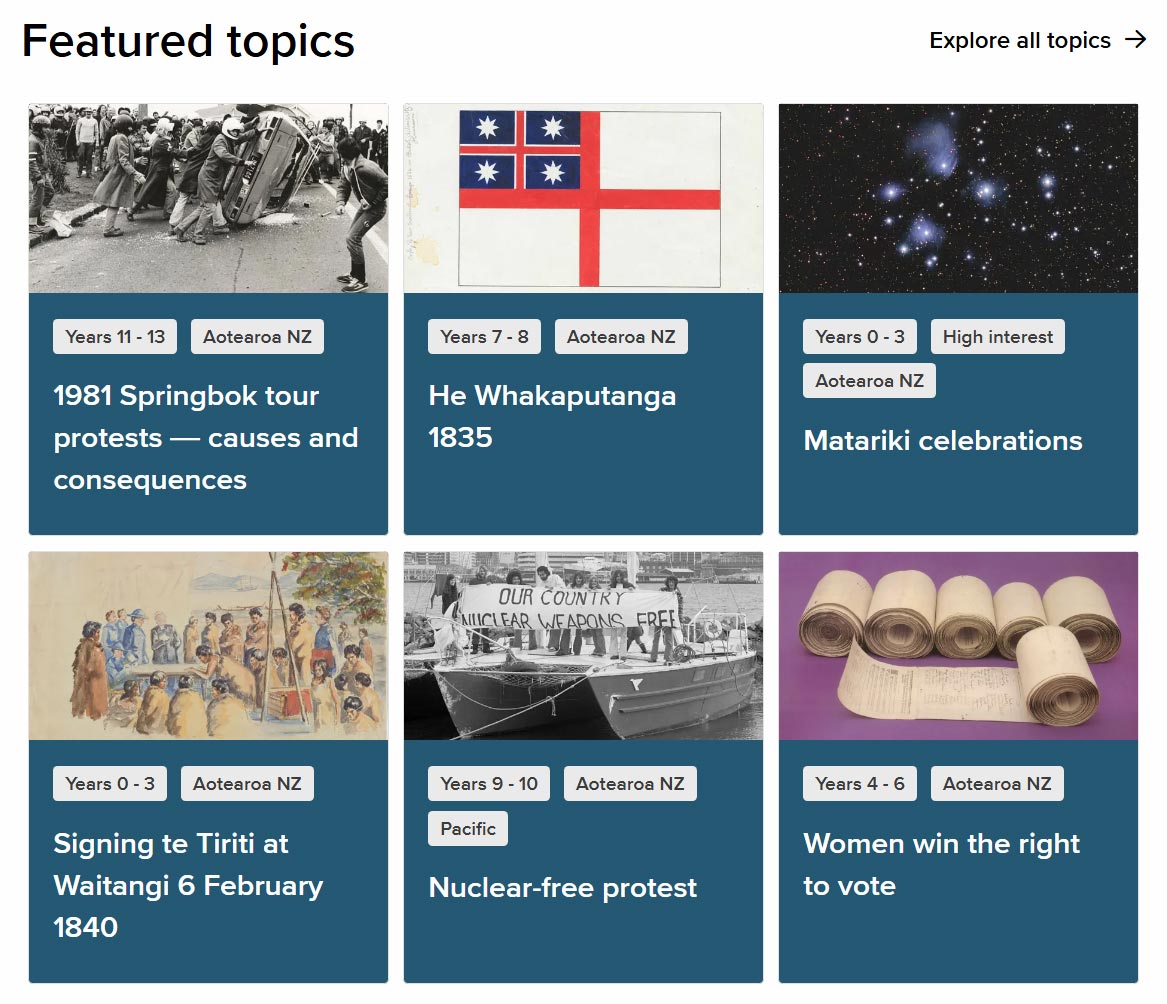
Task: Open the suffrage petition rolls image
Action: 958,646
